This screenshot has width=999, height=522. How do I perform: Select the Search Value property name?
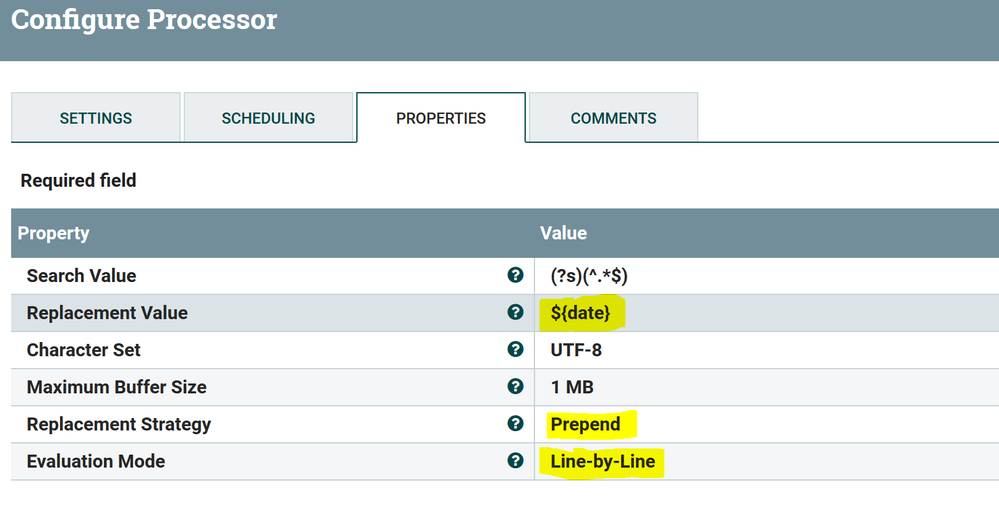(x=81, y=276)
